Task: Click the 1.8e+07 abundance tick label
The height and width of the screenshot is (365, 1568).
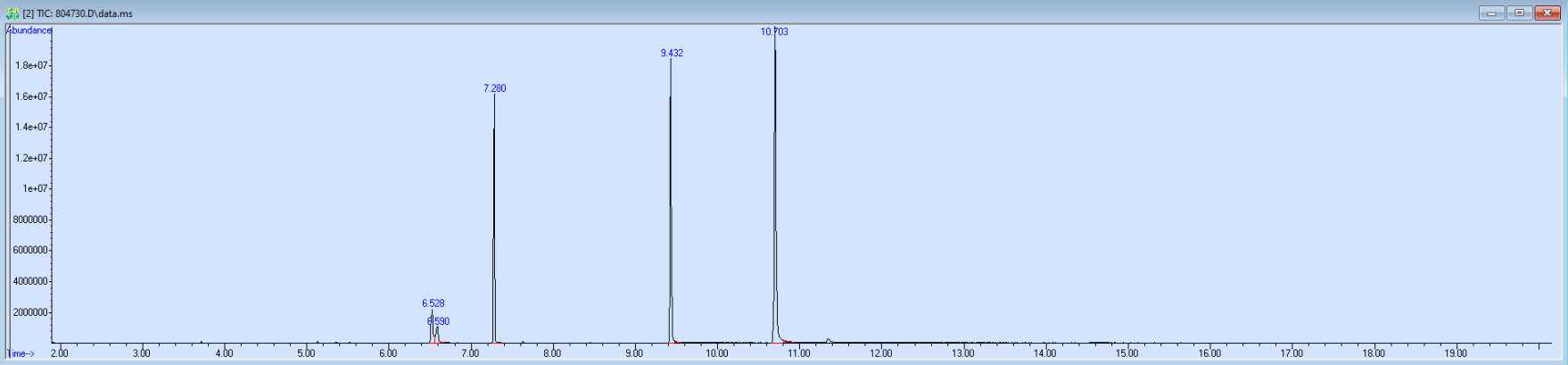Action: 31,66
